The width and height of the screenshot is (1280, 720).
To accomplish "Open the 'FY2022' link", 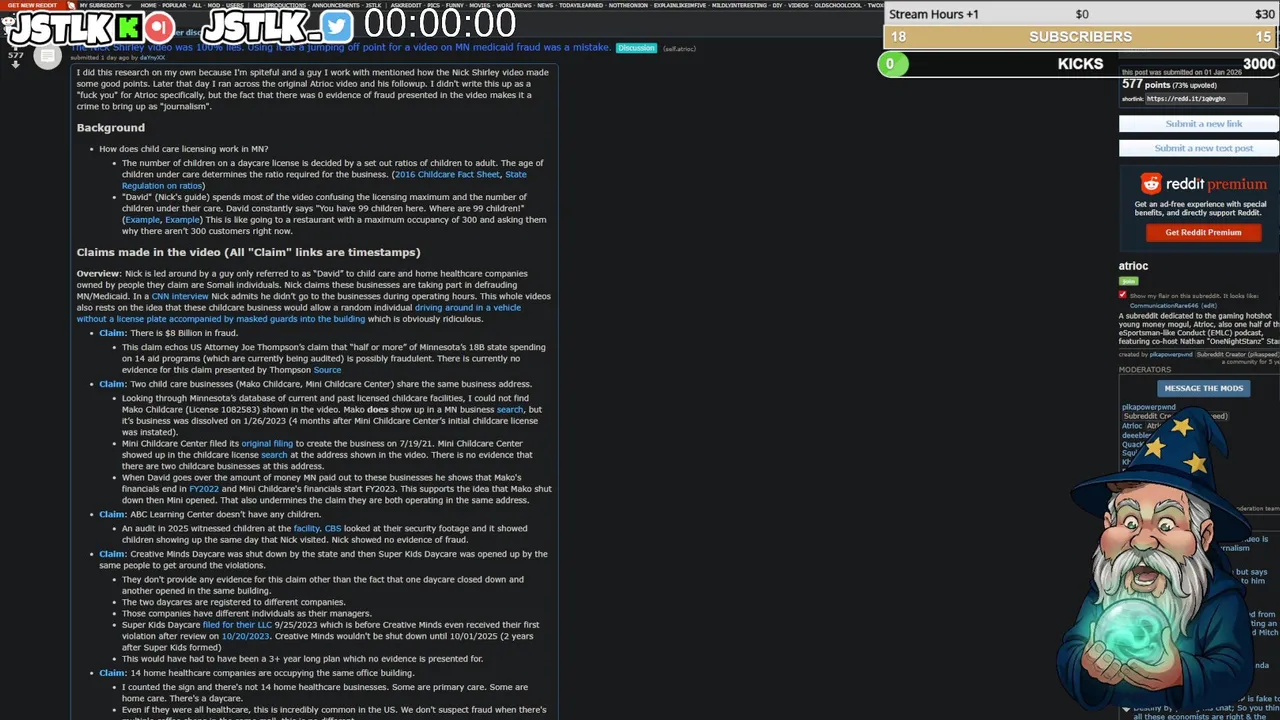I will click(x=203, y=489).
